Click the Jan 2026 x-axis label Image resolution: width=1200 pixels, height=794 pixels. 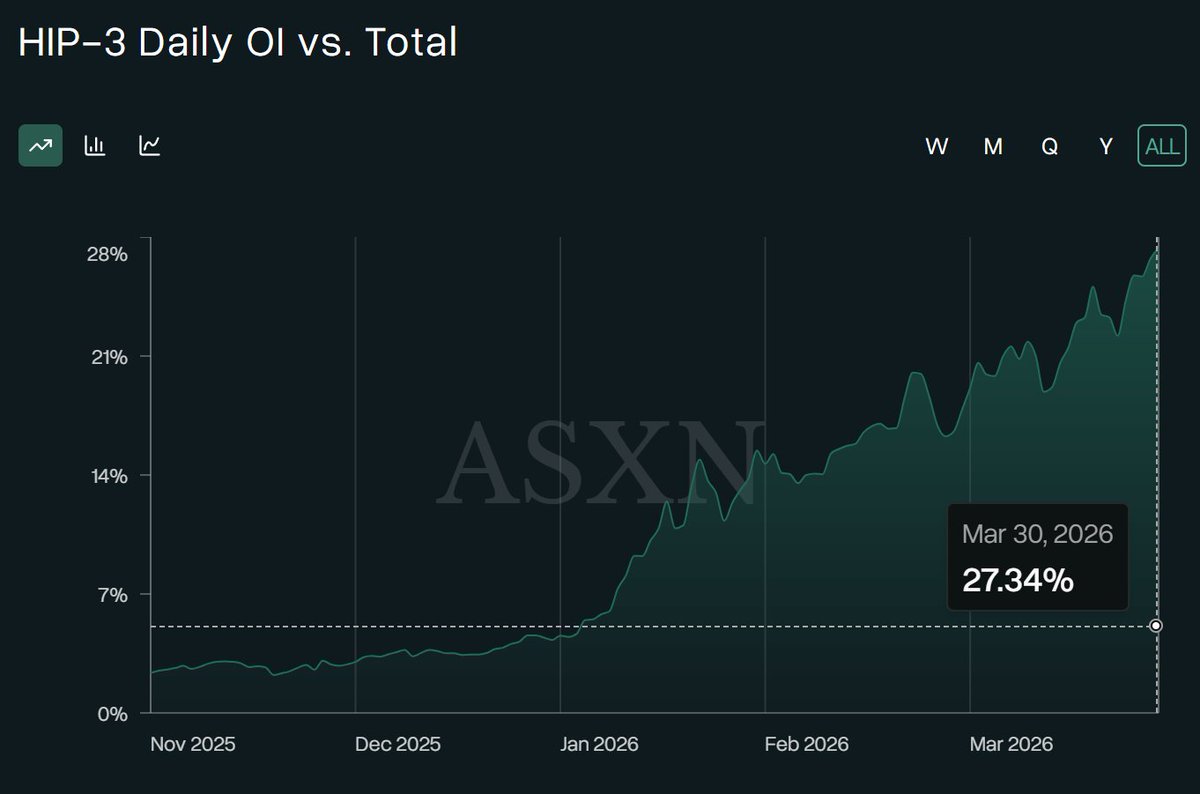(600, 745)
